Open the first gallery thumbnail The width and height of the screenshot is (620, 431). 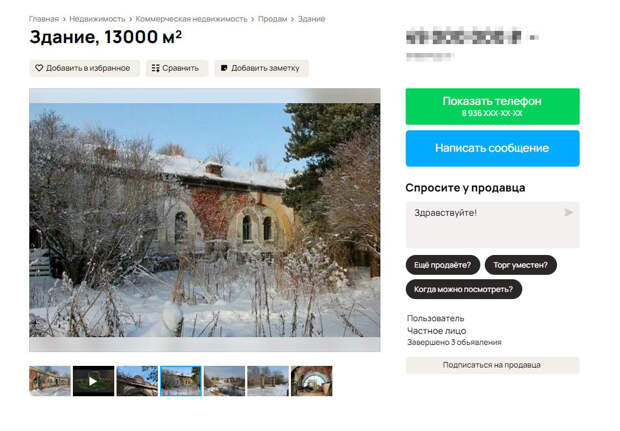pos(50,381)
